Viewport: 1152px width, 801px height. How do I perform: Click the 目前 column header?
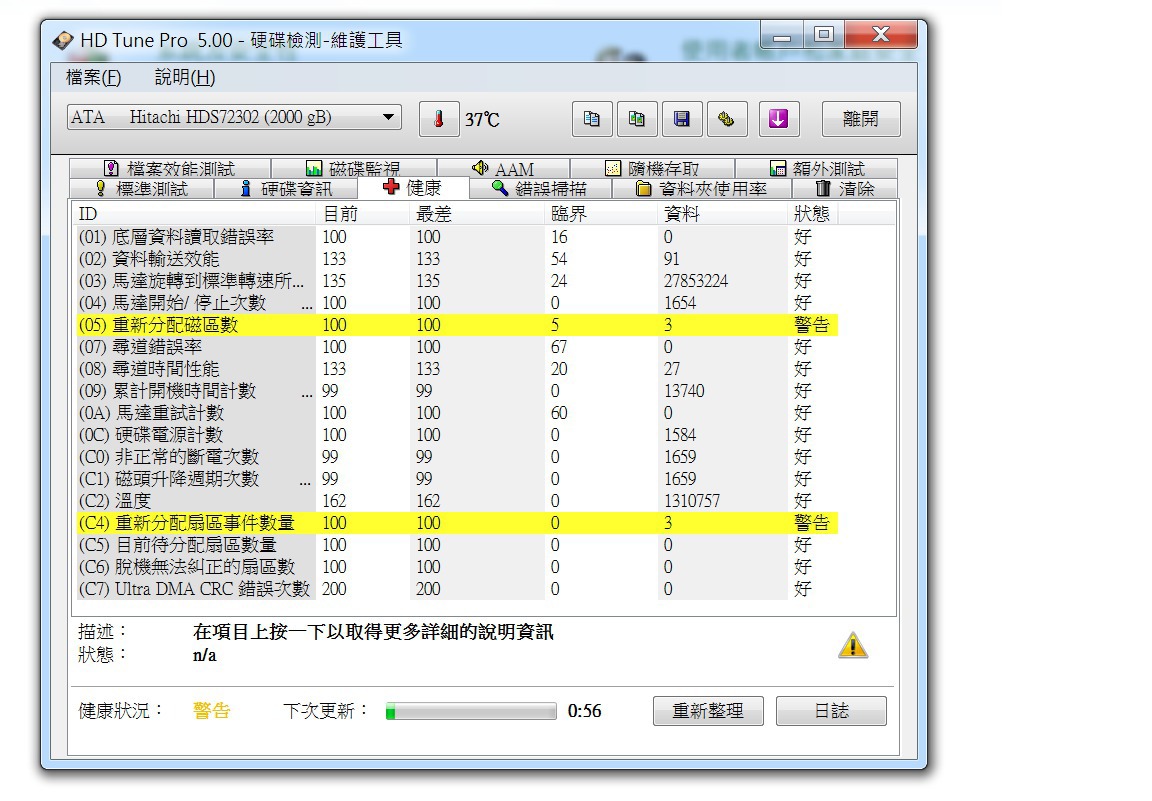(x=364, y=214)
